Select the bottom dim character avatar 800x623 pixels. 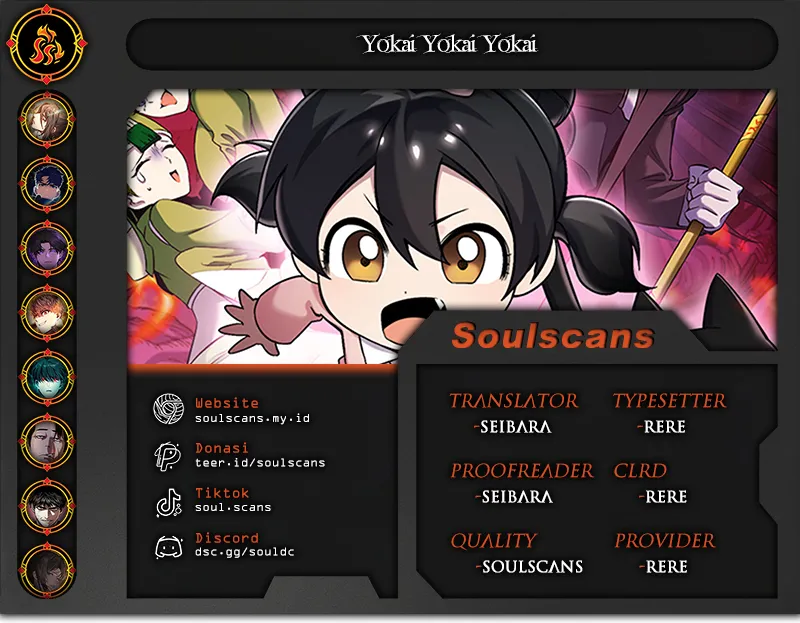click(x=47, y=570)
